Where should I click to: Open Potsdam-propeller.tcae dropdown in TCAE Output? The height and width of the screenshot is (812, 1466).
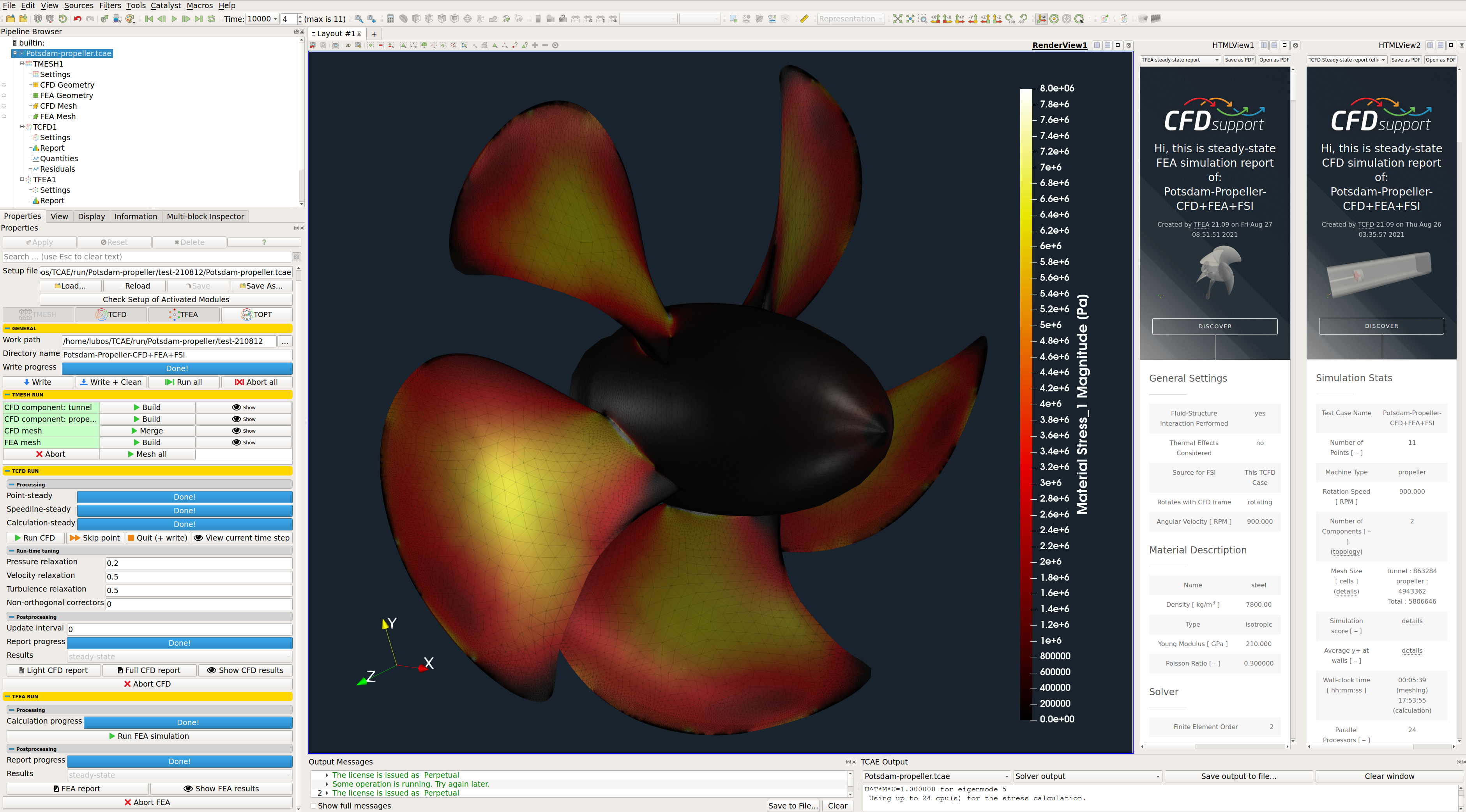pos(936,776)
